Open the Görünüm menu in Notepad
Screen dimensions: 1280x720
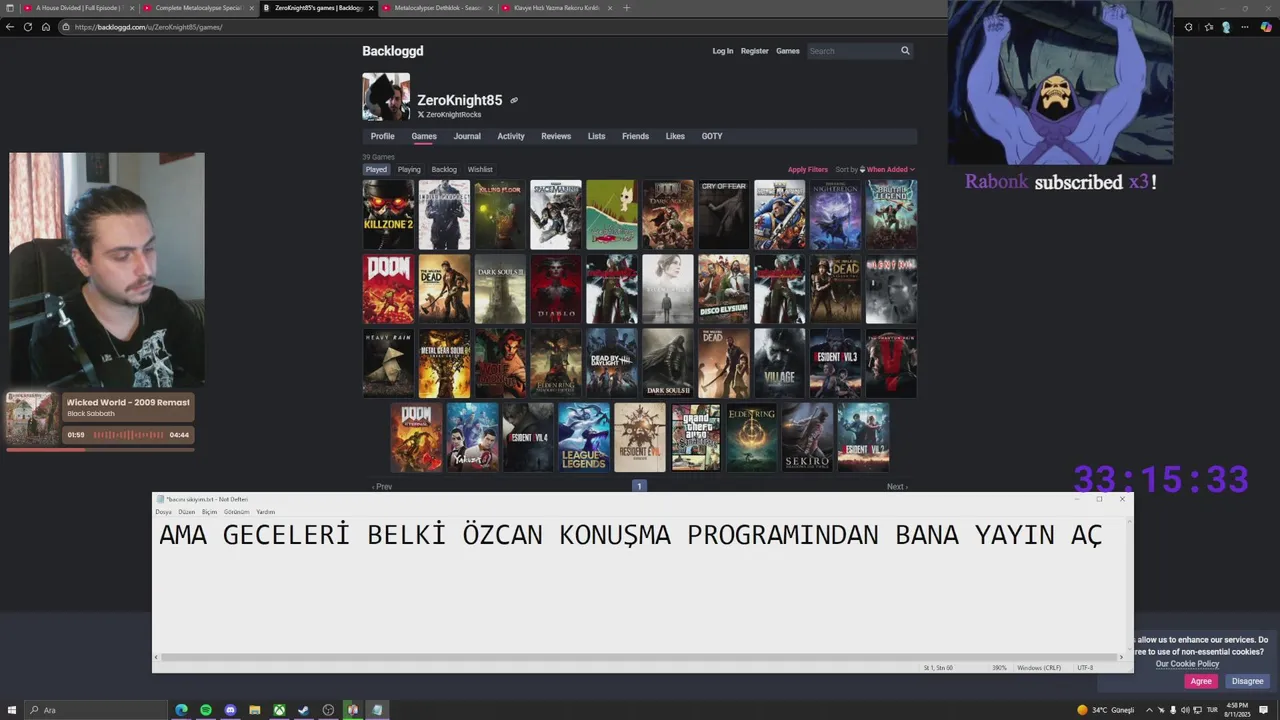pos(236,512)
